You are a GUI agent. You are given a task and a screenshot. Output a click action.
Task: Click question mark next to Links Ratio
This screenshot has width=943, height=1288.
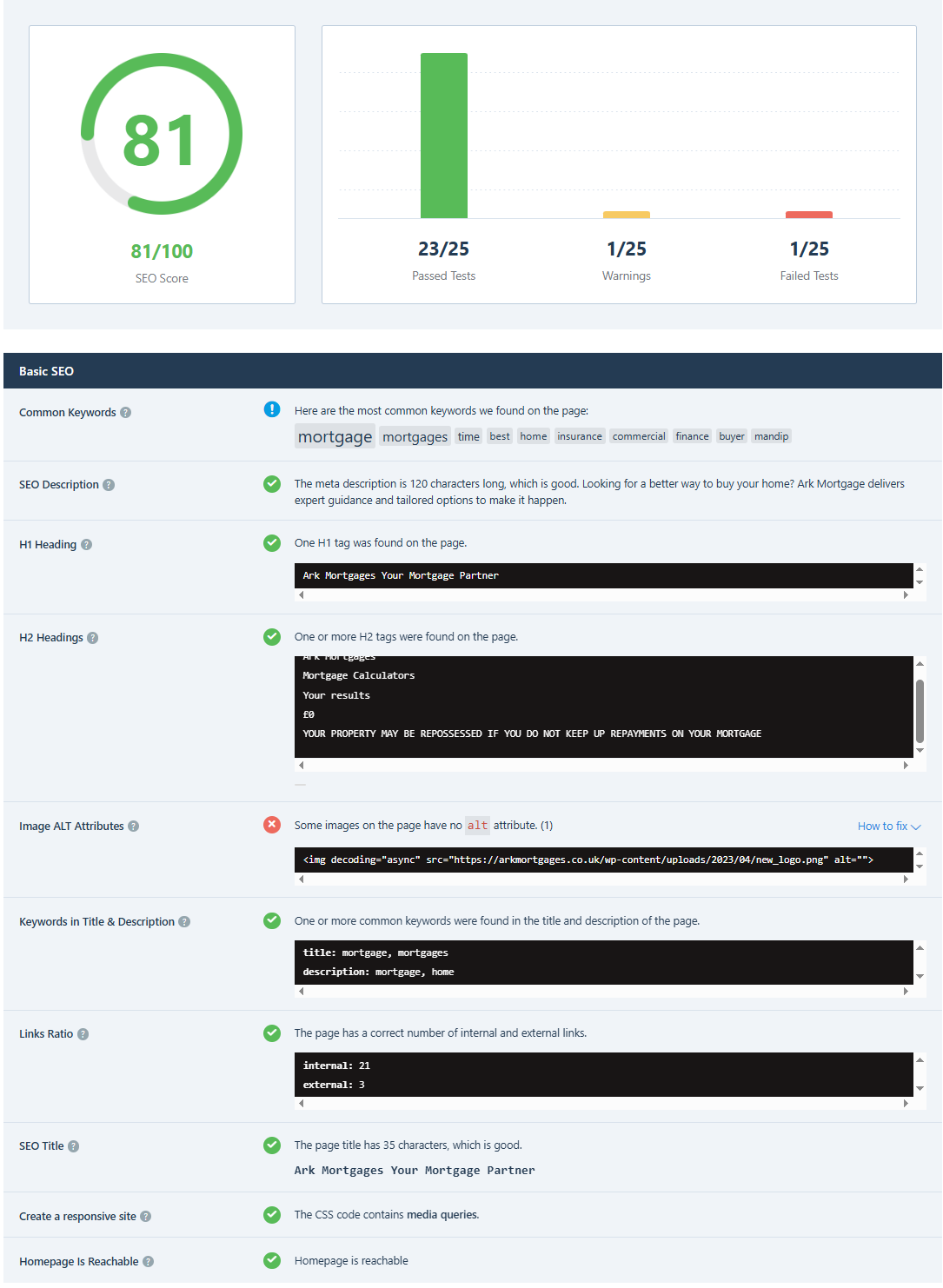pyautogui.click(x=83, y=1034)
